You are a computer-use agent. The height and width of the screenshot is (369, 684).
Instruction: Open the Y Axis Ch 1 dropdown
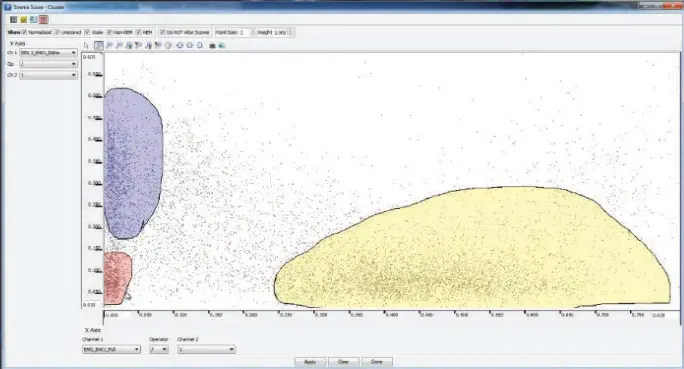(48, 53)
